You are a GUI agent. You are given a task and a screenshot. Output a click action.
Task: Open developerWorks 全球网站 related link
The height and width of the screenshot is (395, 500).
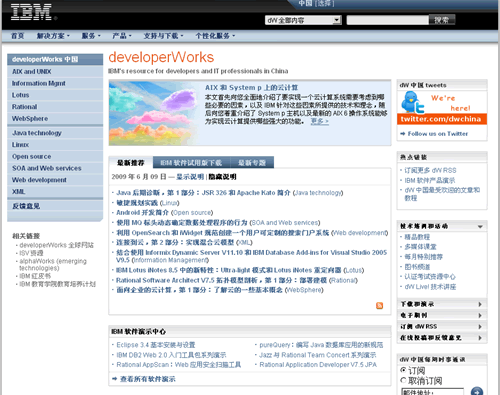[x=56, y=245]
